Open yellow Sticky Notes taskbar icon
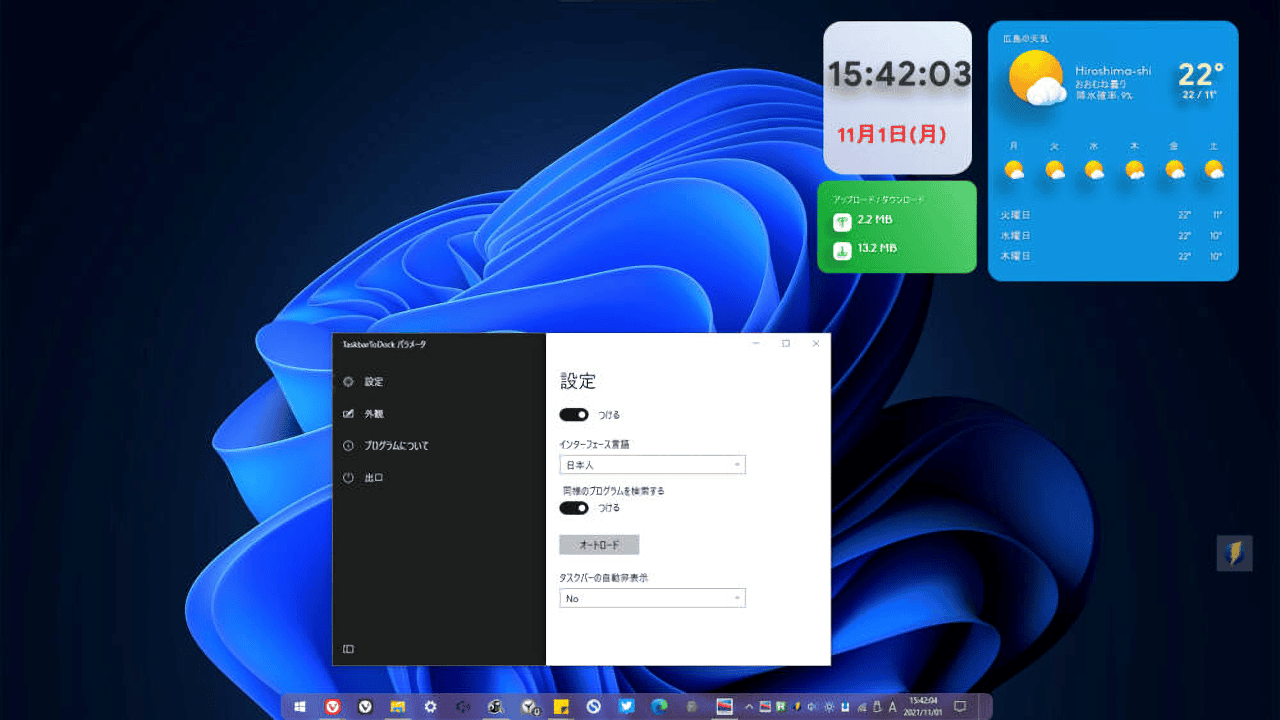This screenshot has width=1280, height=720. [561, 706]
